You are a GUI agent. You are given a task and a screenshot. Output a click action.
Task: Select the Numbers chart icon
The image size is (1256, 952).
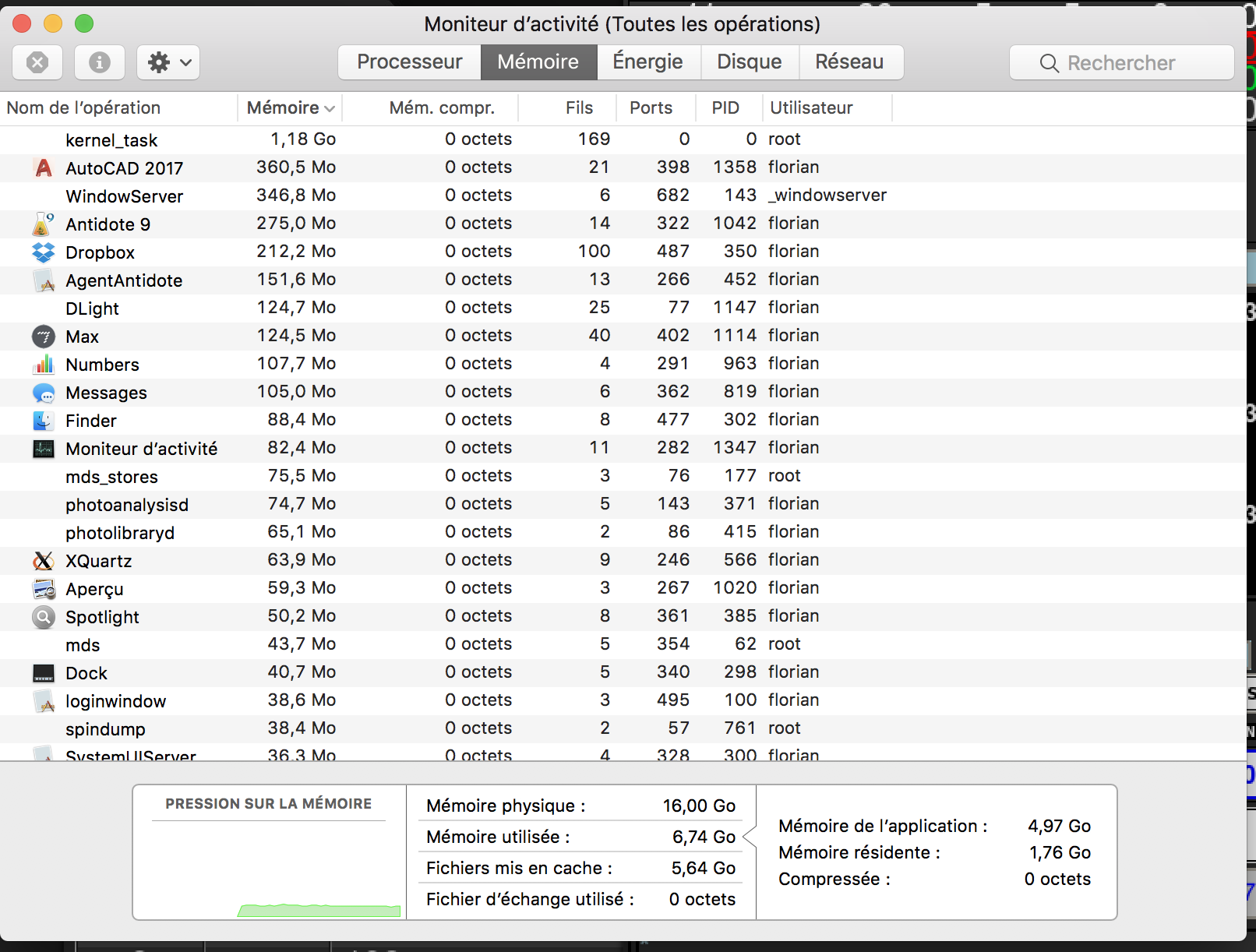click(x=44, y=365)
